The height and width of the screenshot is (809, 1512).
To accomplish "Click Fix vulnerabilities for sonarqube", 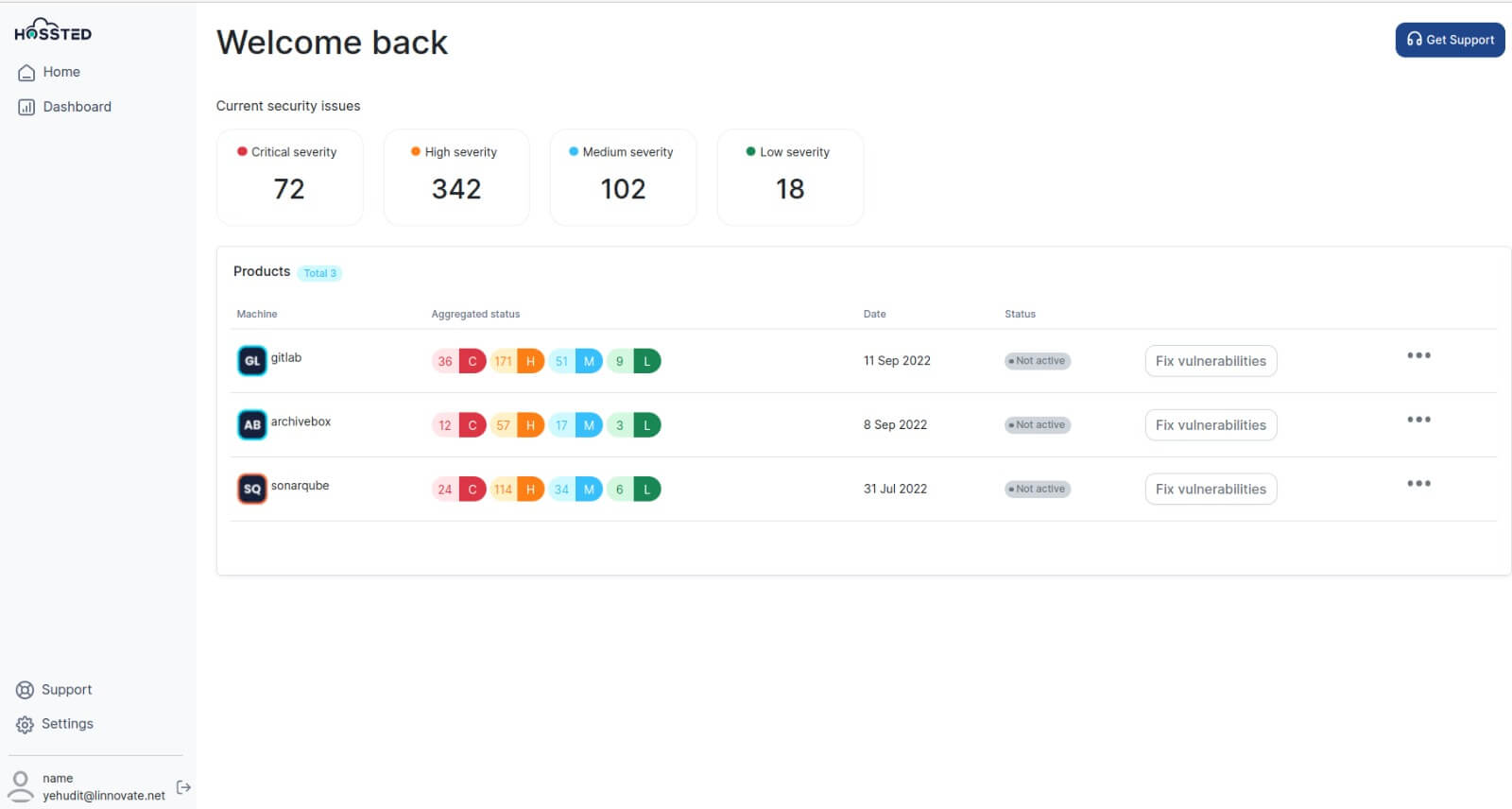I will click(1211, 489).
